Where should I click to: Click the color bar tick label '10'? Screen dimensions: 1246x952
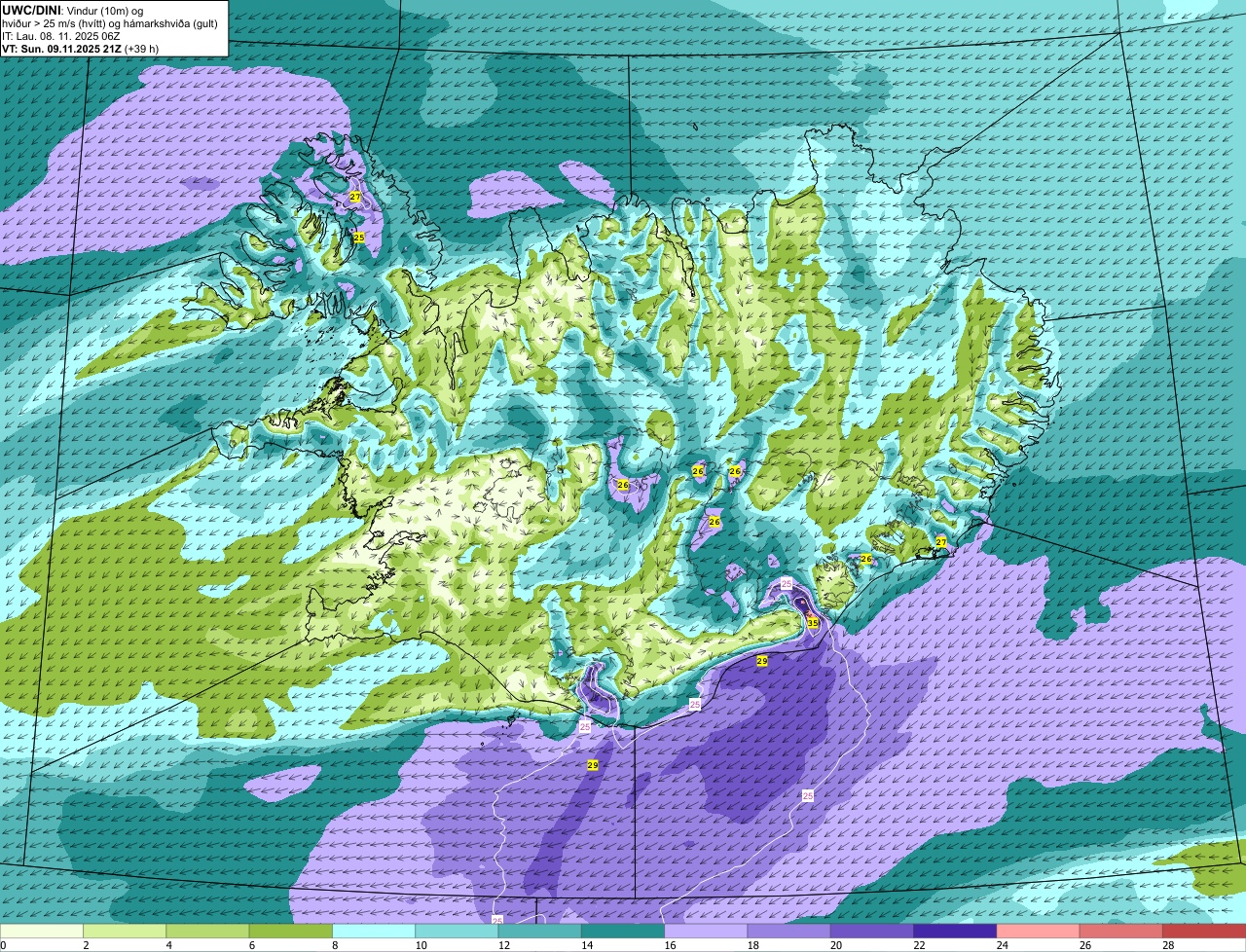point(421,945)
